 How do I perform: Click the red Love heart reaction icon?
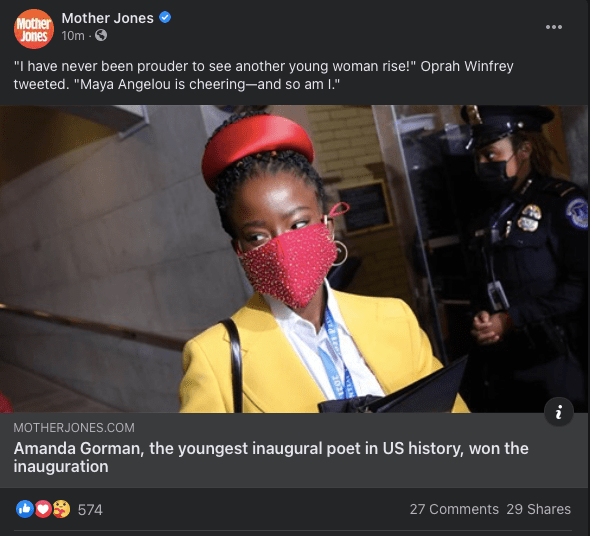point(43,509)
